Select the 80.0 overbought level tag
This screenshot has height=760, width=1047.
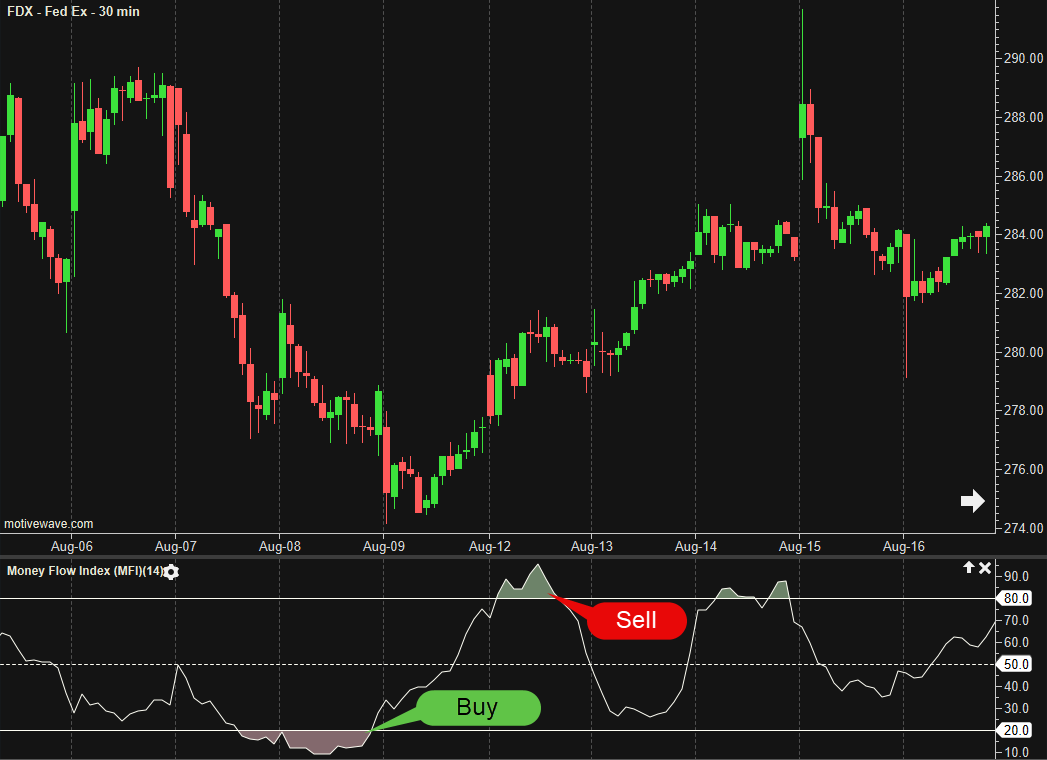coord(1016,598)
